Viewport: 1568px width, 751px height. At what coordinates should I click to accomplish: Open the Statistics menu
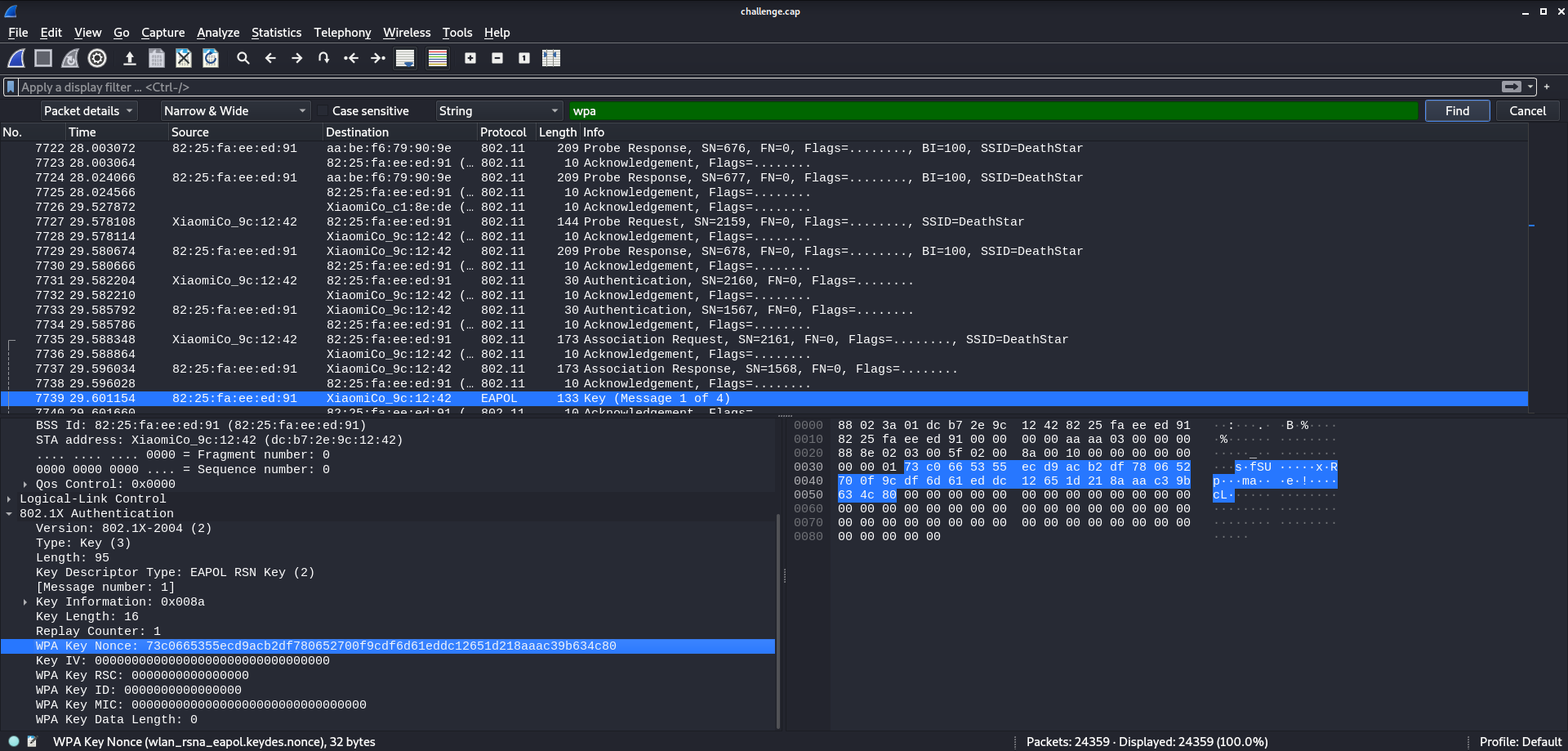tap(276, 33)
